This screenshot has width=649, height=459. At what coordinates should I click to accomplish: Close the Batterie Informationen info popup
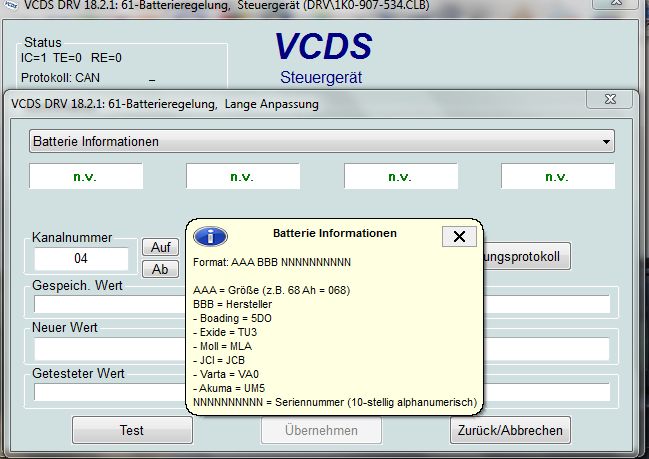459,236
